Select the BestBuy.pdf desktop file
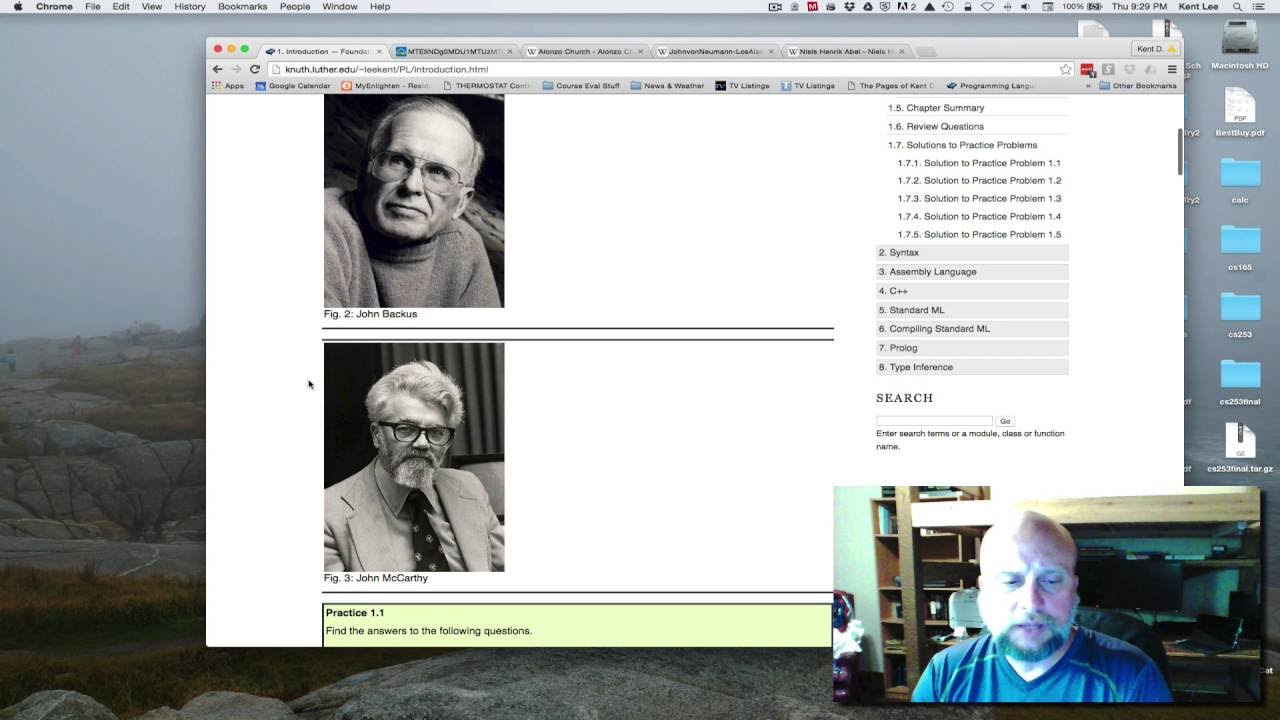The image size is (1280, 720). 1240,112
